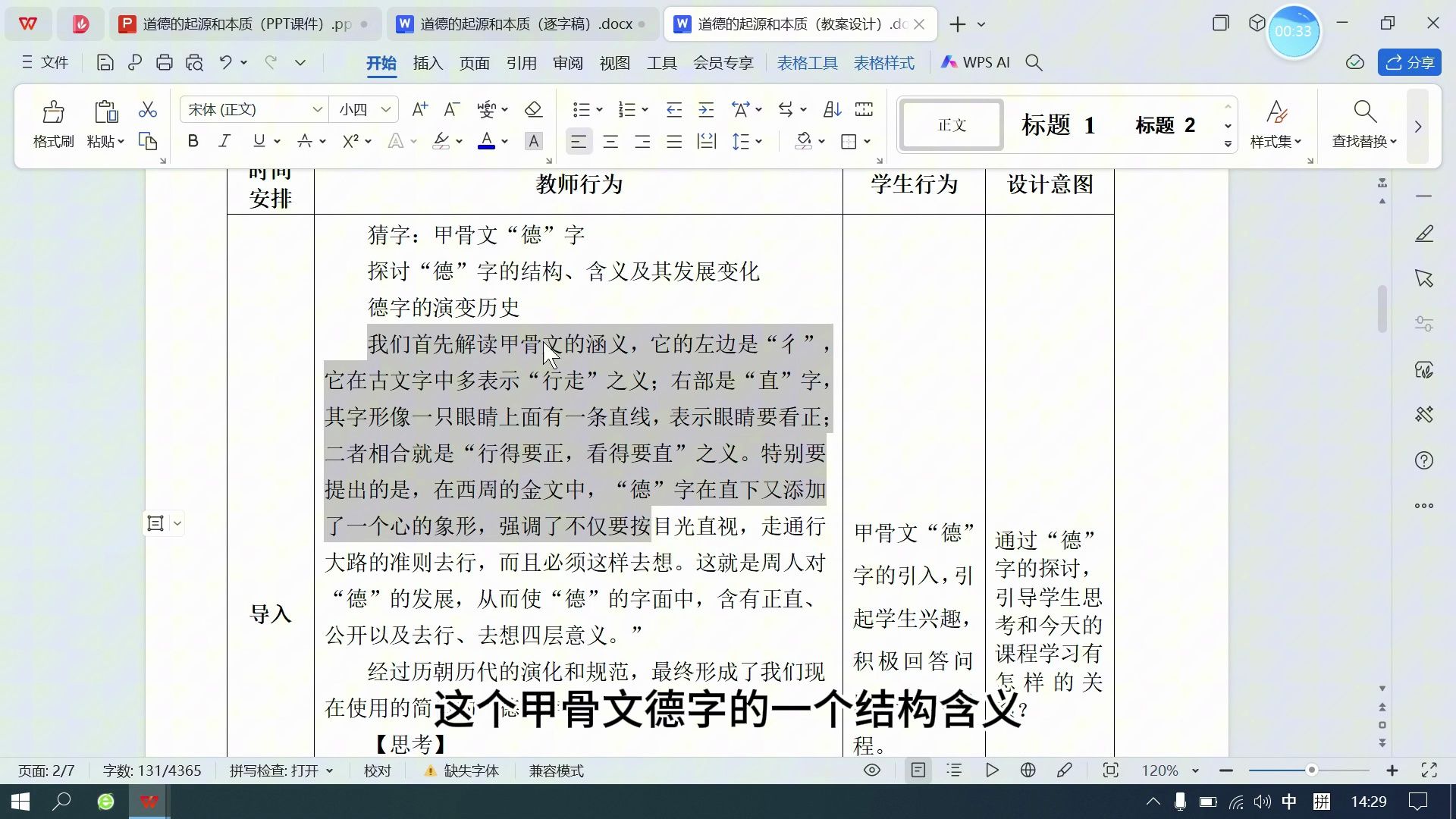The image size is (1456, 819).
Task: Click the vertical scrollbar thumb
Action: point(1382,309)
